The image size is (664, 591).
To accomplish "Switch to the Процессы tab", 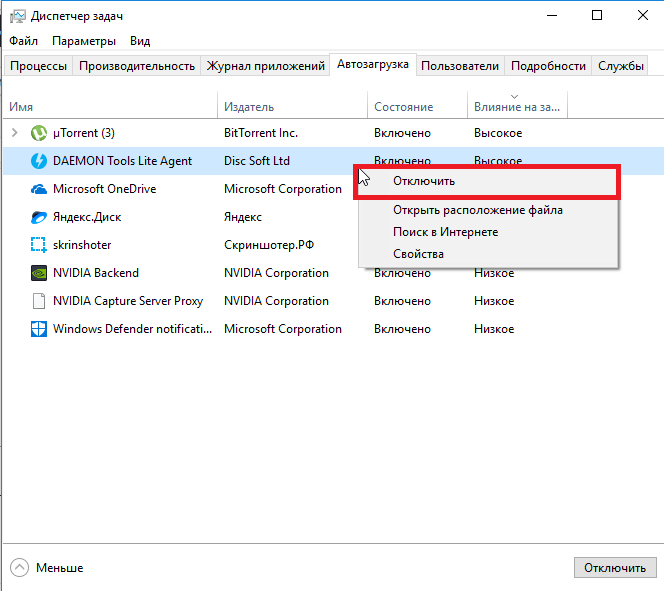I will click(38, 66).
